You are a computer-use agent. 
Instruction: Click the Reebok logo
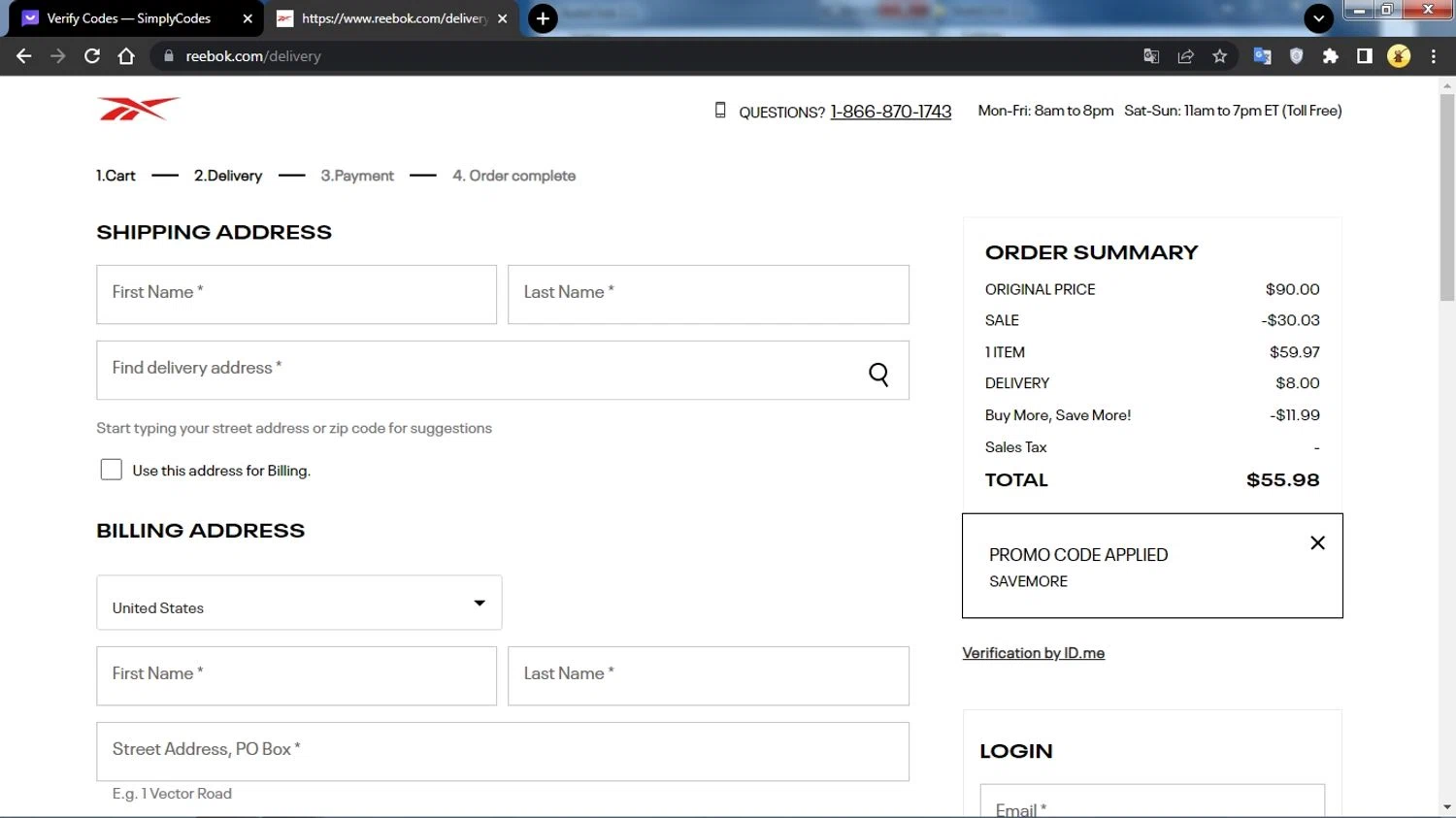pos(139,109)
